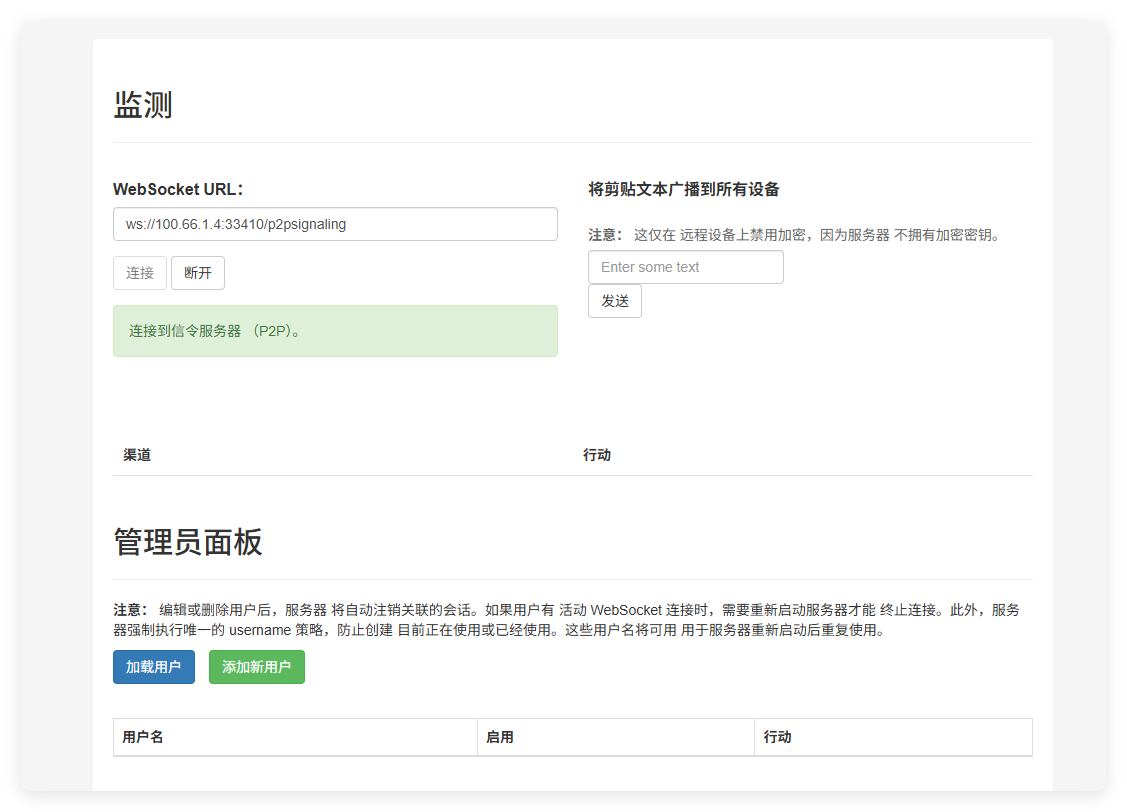Click 注意 label above the broadcast text field
The height and width of the screenshot is (812, 1127).
click(605, 235)
